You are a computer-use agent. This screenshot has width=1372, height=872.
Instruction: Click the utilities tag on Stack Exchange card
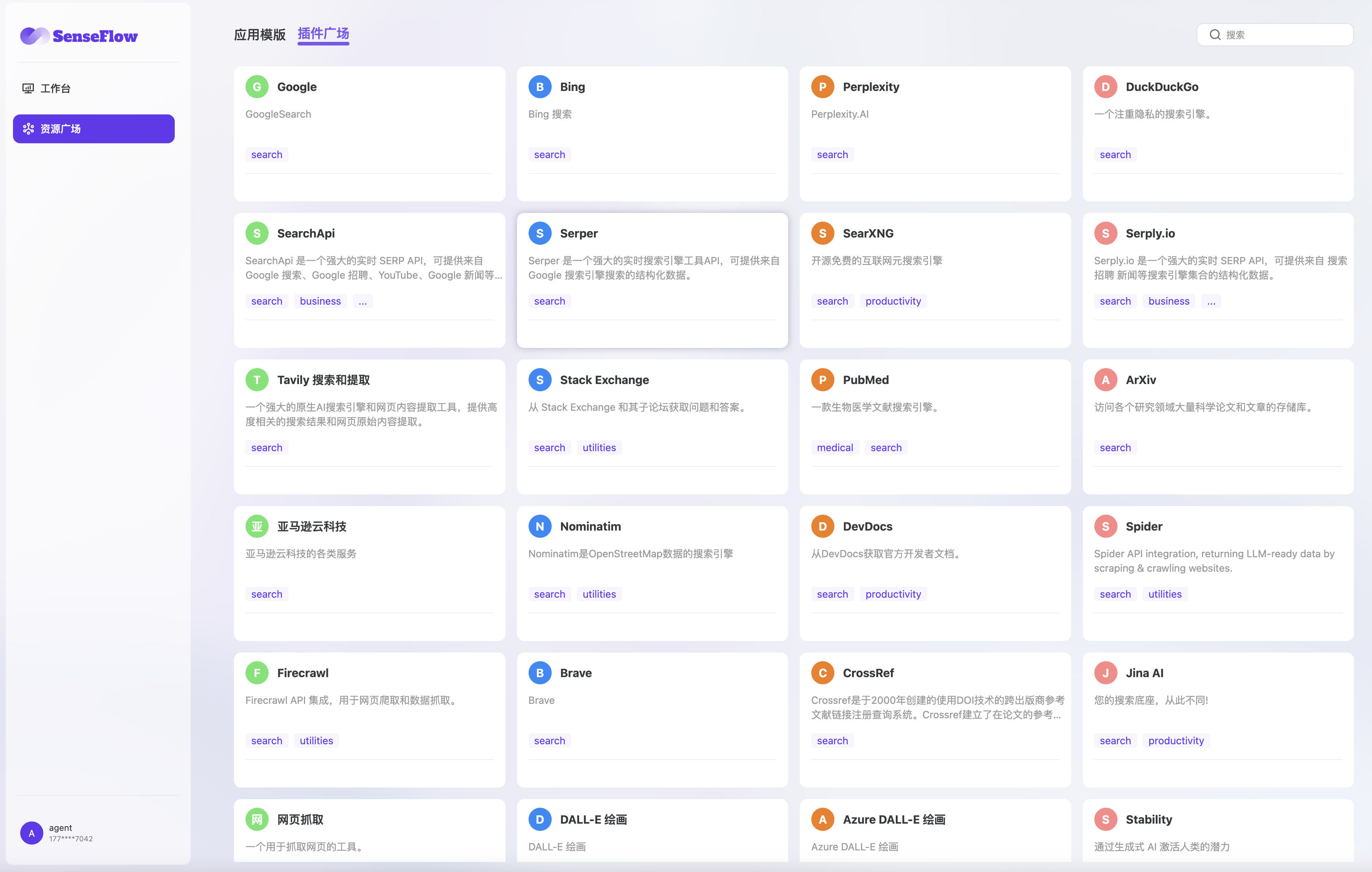[599, 448]
